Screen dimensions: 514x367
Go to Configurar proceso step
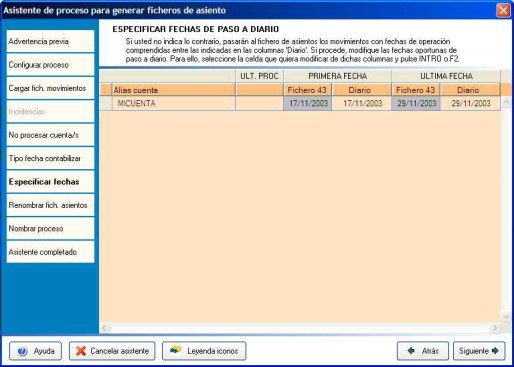click(x=50, y=65)
